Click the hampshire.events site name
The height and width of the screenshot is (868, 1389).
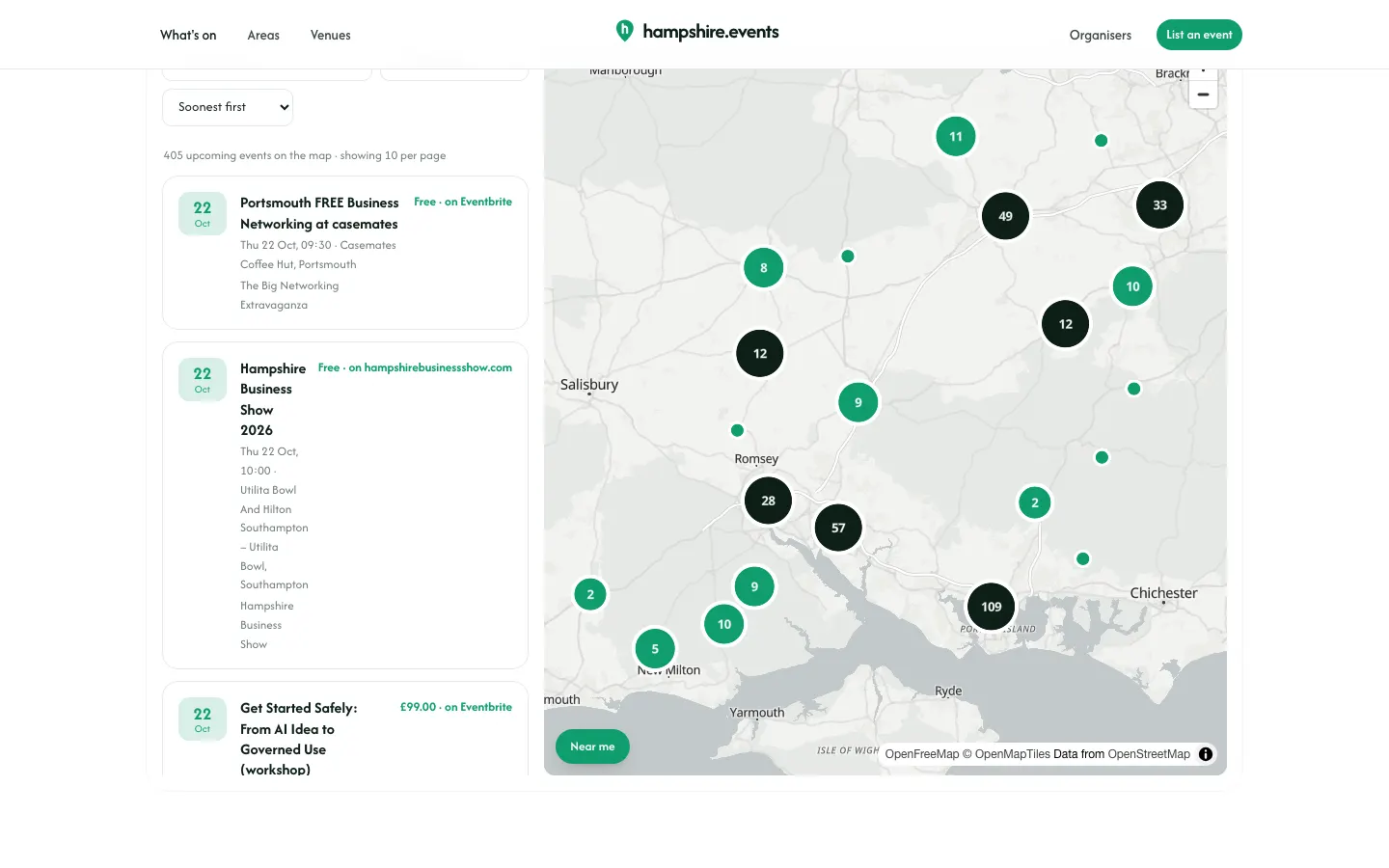pyautogui.click(x=711, y=32)
